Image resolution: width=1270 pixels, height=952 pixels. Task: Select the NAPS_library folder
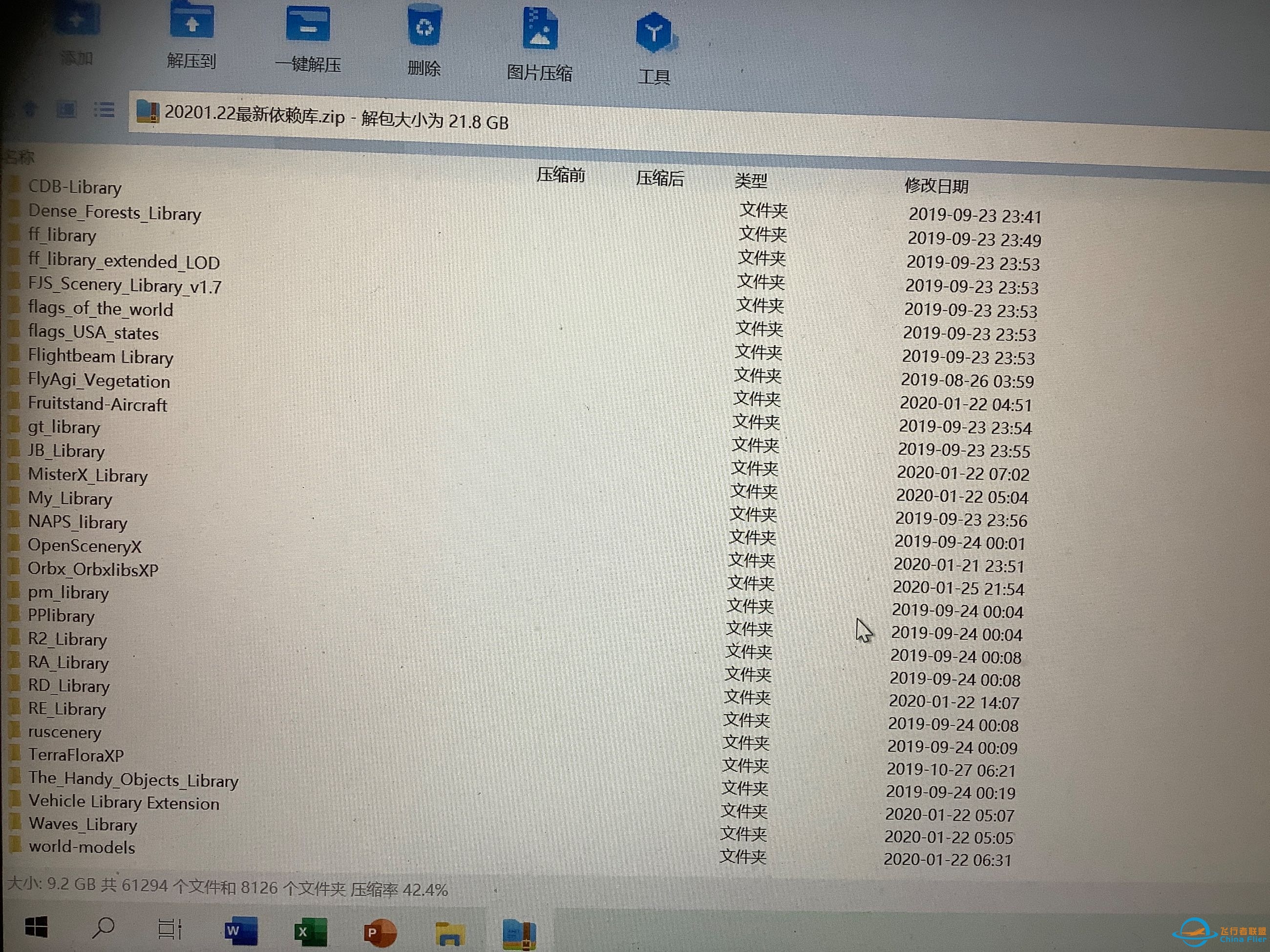(x=78, y=522)
